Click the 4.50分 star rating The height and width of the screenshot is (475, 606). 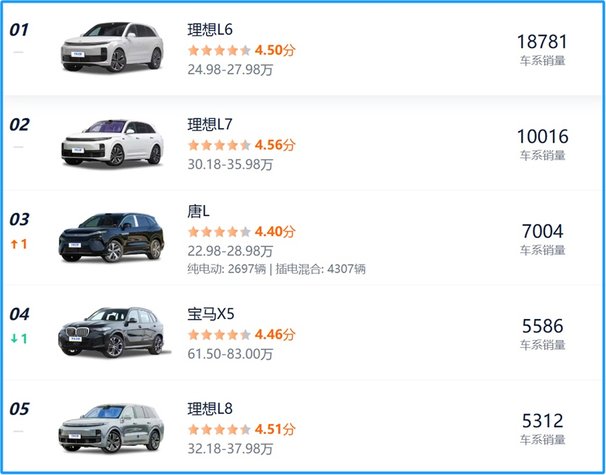242,50
